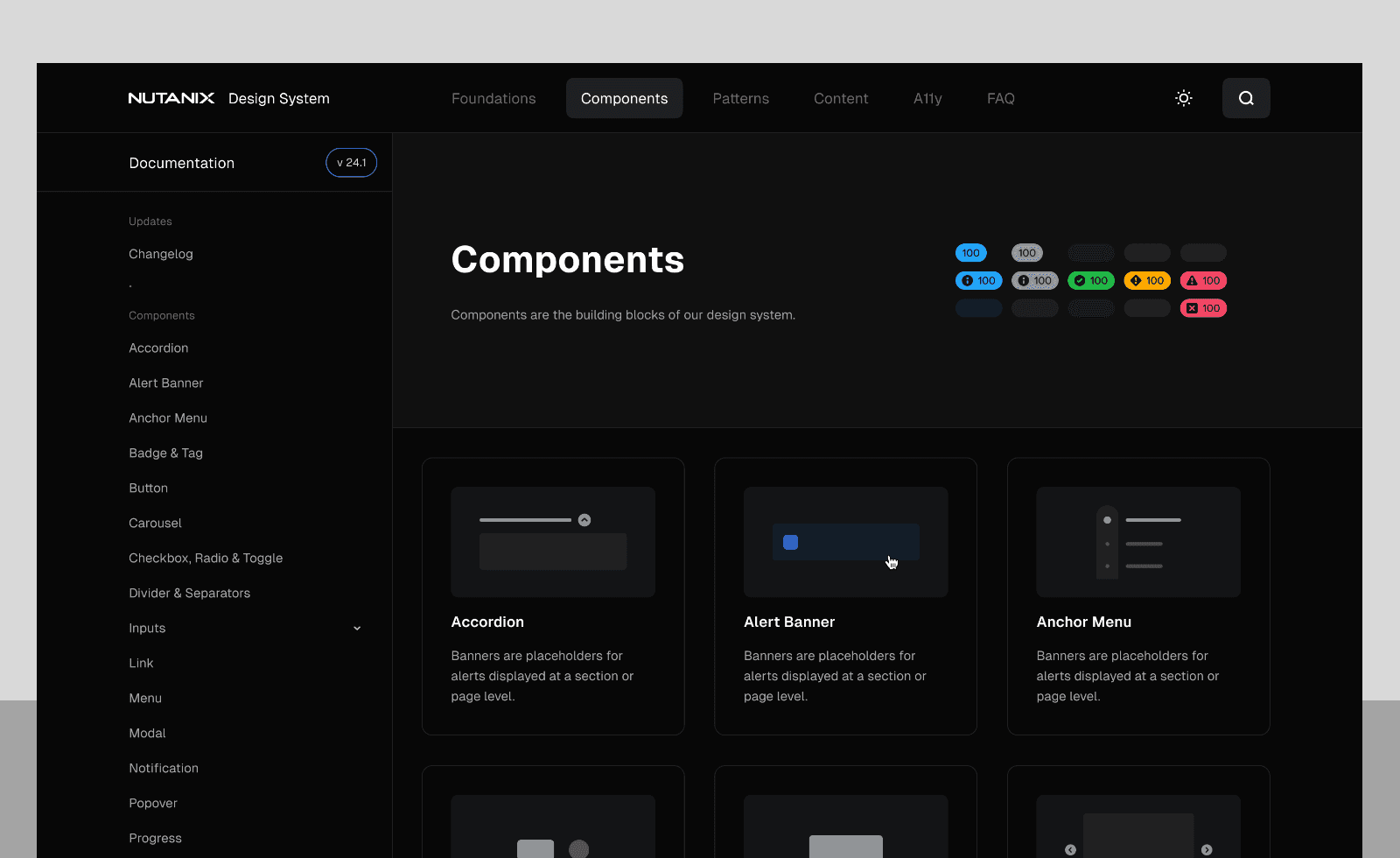This screenshot has width=1400, height=858.
Task: Click green checkmark 100 badge
Action: coord(1091,280)
